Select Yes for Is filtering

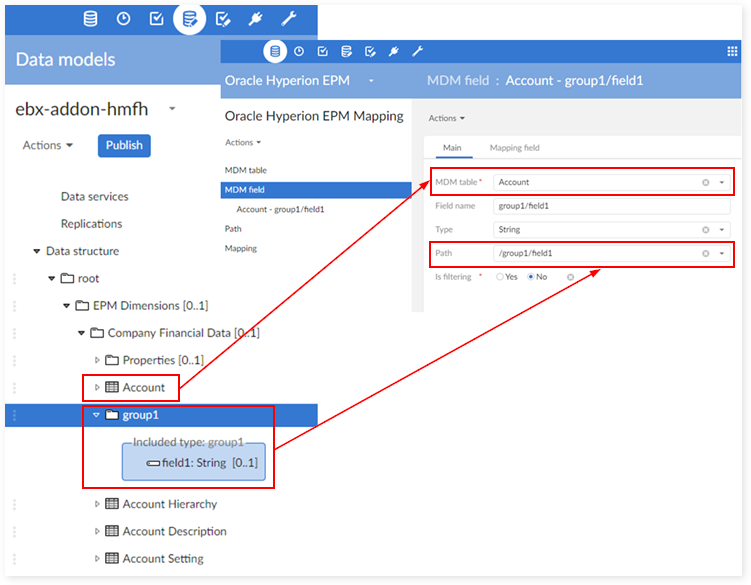tap(500, 277)
